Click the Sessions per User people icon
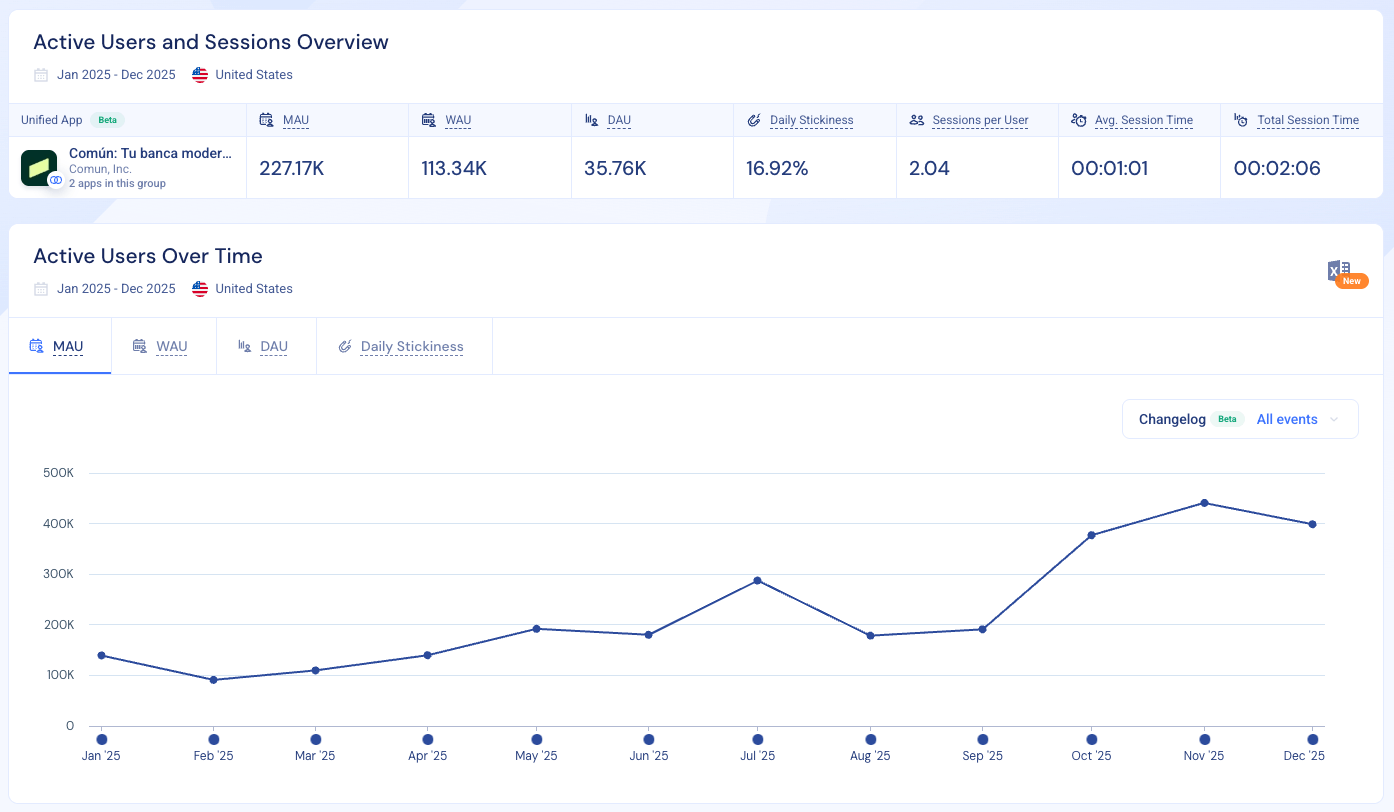This screenshot has height=812, width=1394. point(916,120)
